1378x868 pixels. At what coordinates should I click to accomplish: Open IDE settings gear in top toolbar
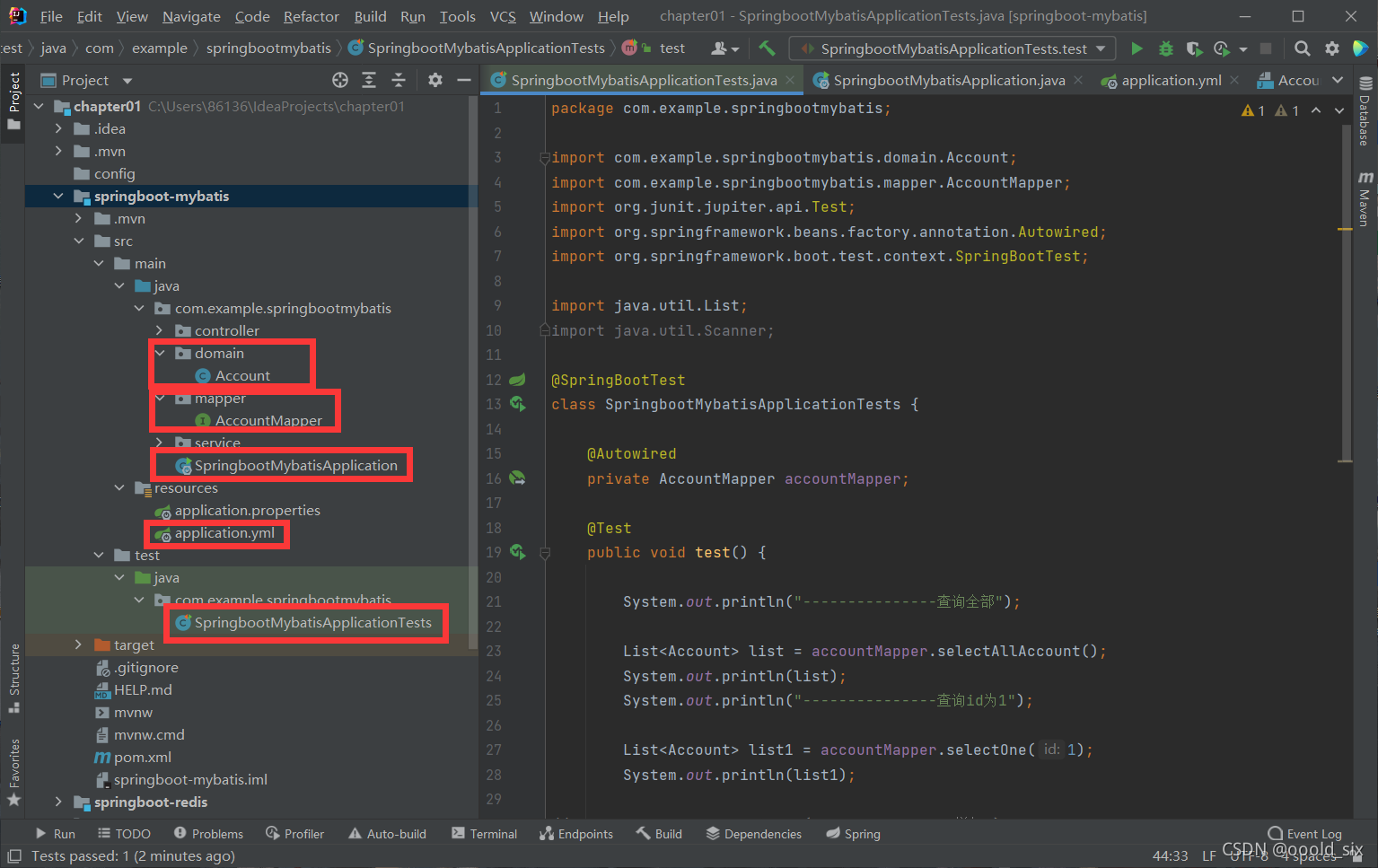coord(1332,48)
